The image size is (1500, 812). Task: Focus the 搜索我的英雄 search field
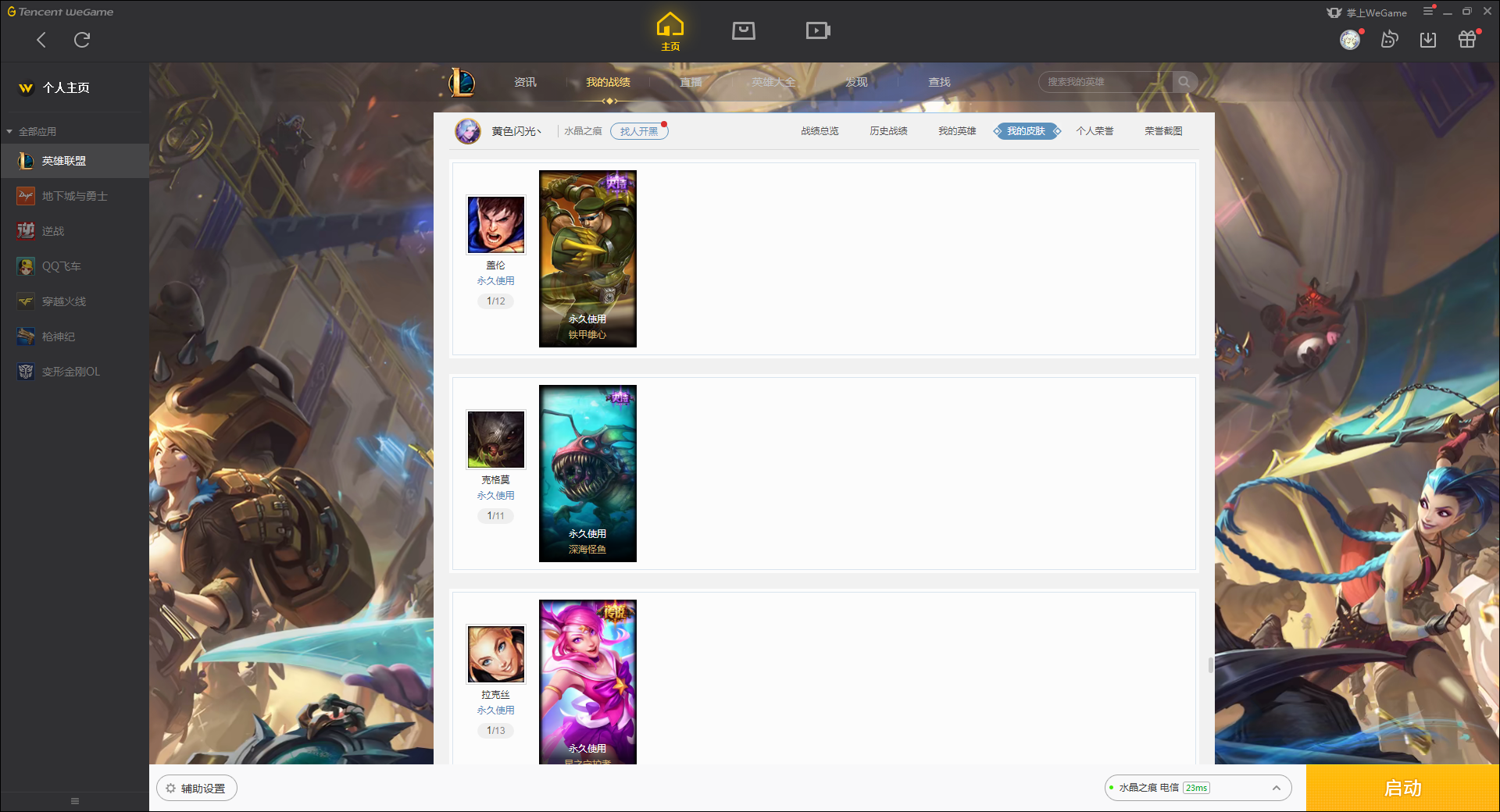tap(1105, 82)
